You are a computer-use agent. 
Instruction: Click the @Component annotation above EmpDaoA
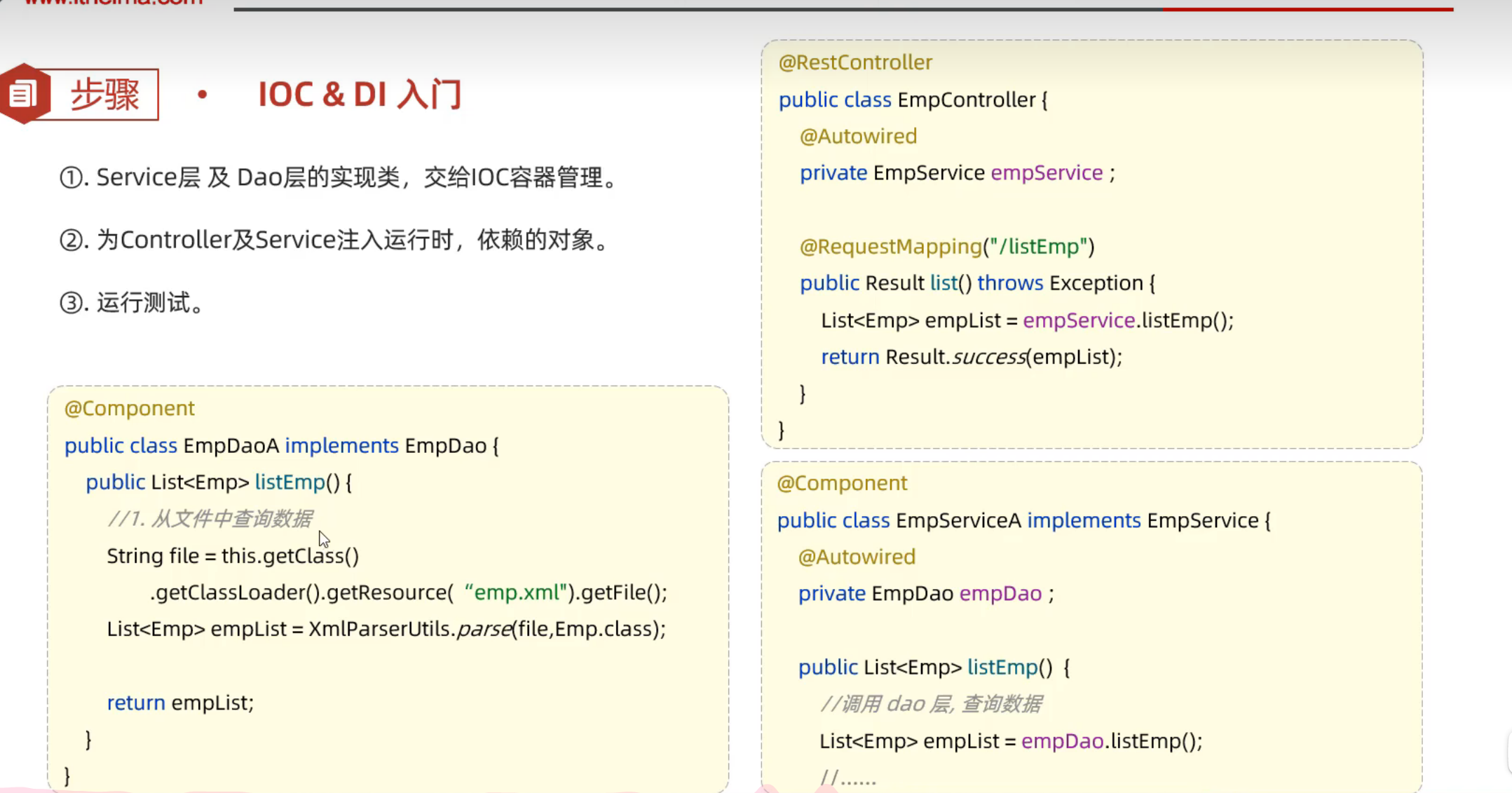pos(129,407)
